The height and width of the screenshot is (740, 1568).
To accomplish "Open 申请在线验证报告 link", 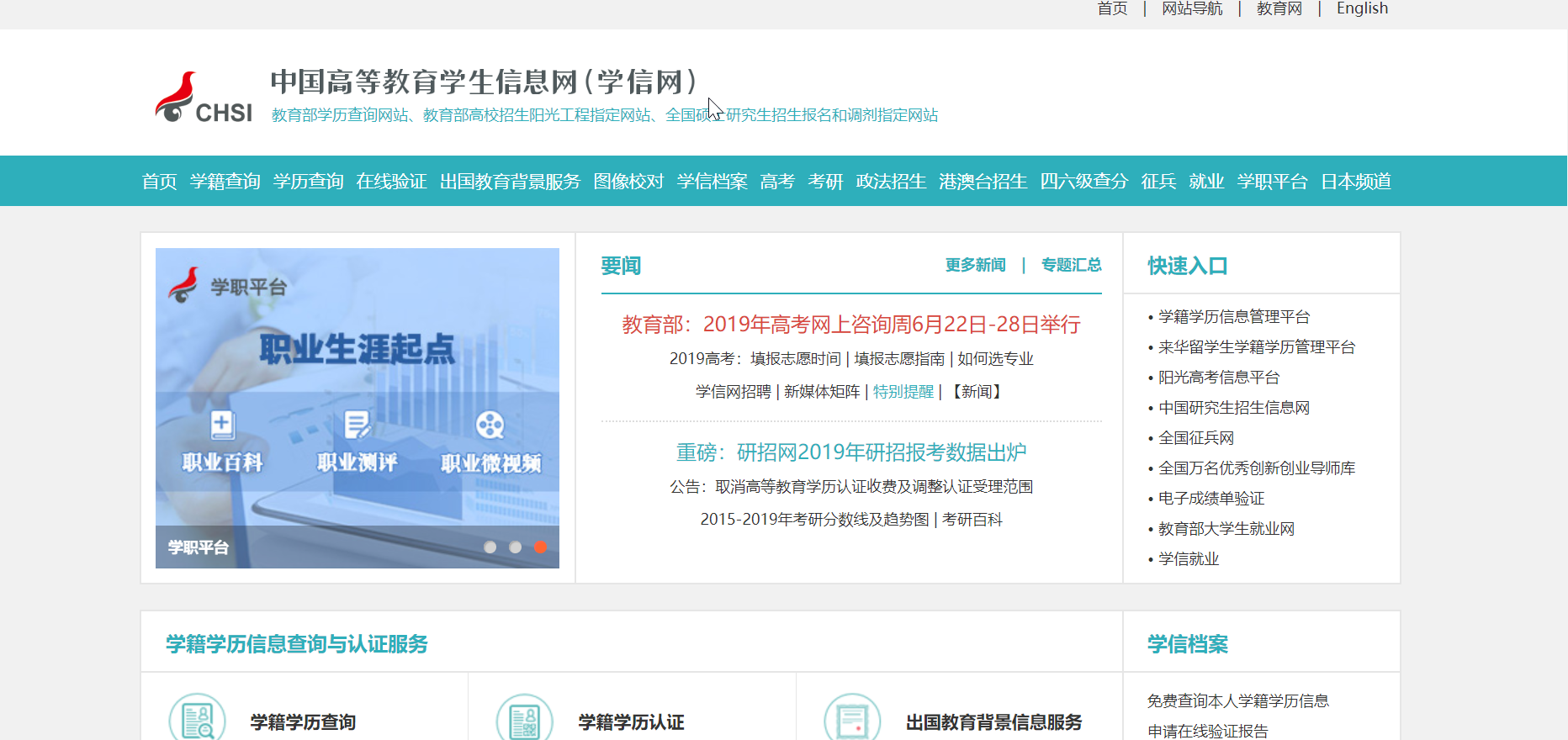I will pos(1208,731).
